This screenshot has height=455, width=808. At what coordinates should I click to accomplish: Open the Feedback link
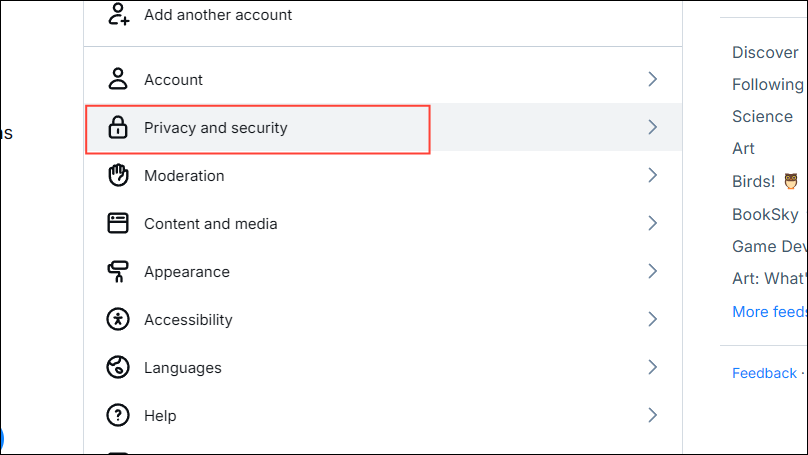[764, 373]
